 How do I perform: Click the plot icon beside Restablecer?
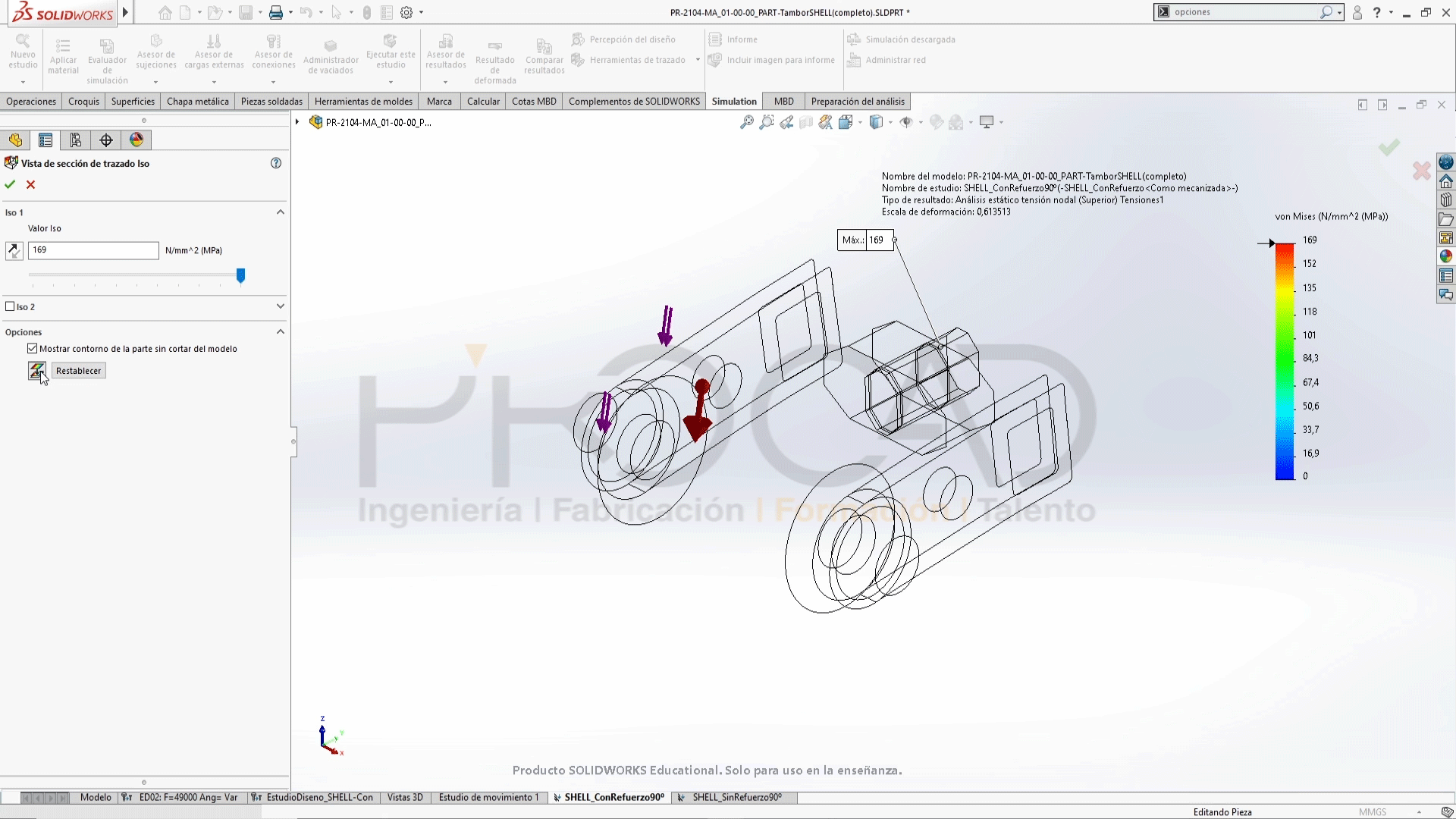[x=37, y=371]
